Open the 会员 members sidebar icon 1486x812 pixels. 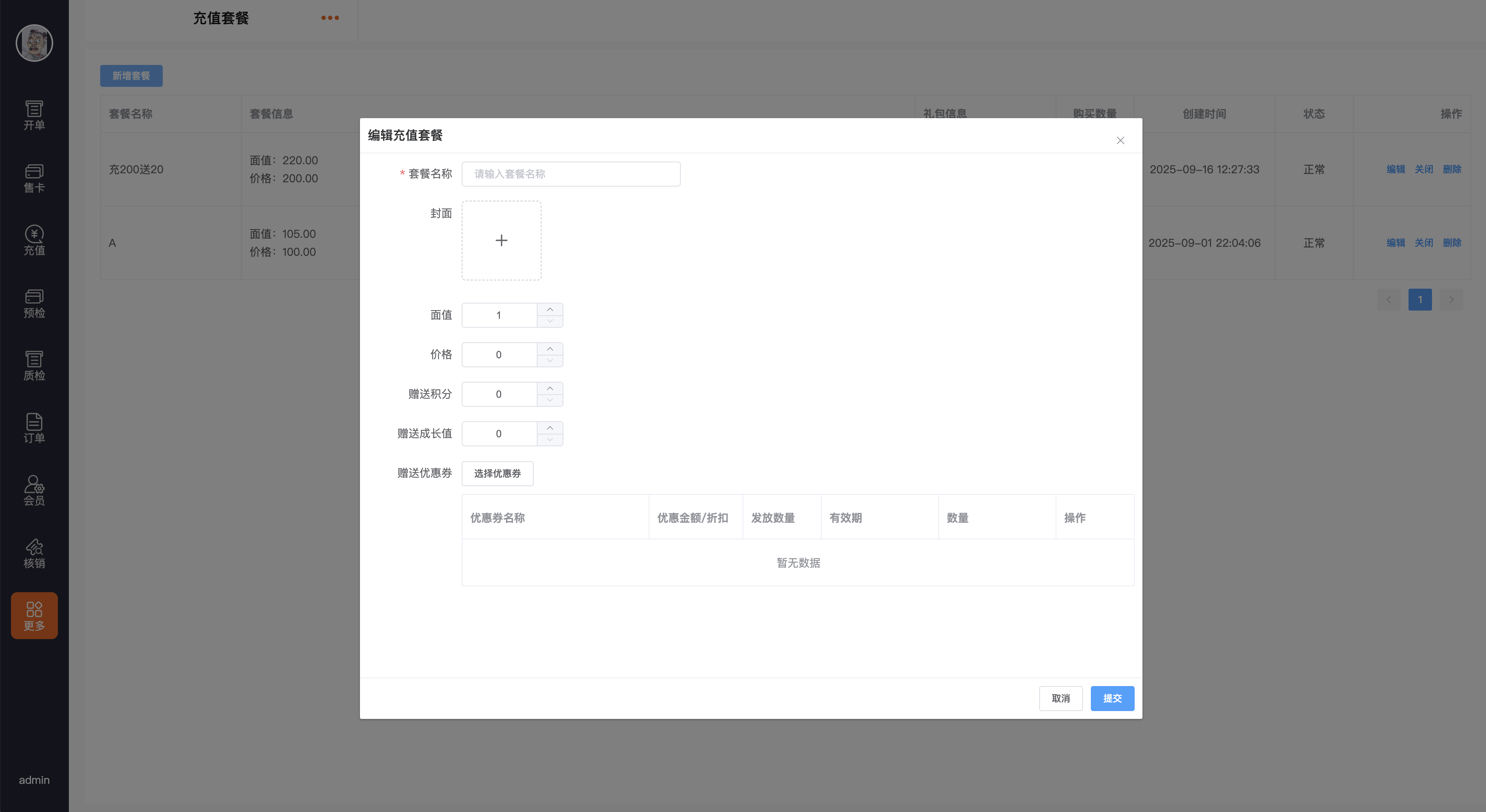pyautogui.click(x=34, y=491)
